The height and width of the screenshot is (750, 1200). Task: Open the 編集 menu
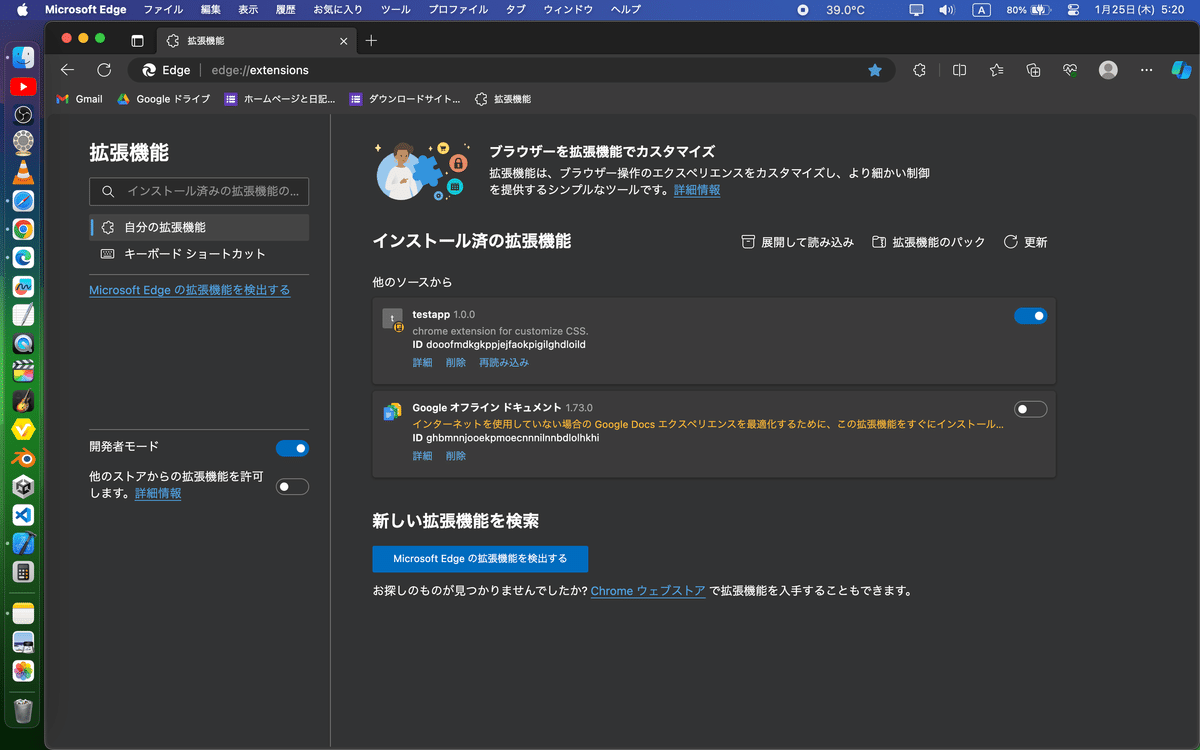coord(211,10)
